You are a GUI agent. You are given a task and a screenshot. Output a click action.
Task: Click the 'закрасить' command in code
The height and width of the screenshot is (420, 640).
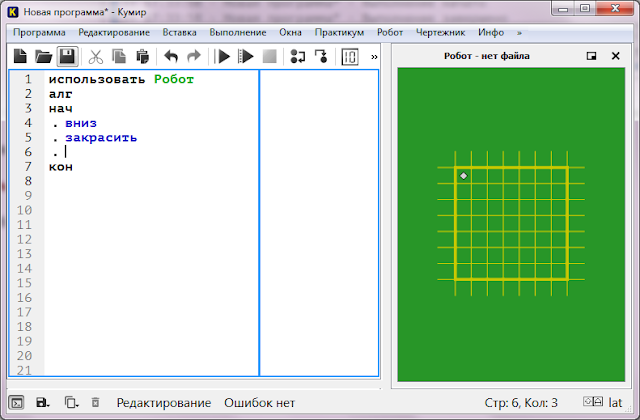[x=101, y=138]
